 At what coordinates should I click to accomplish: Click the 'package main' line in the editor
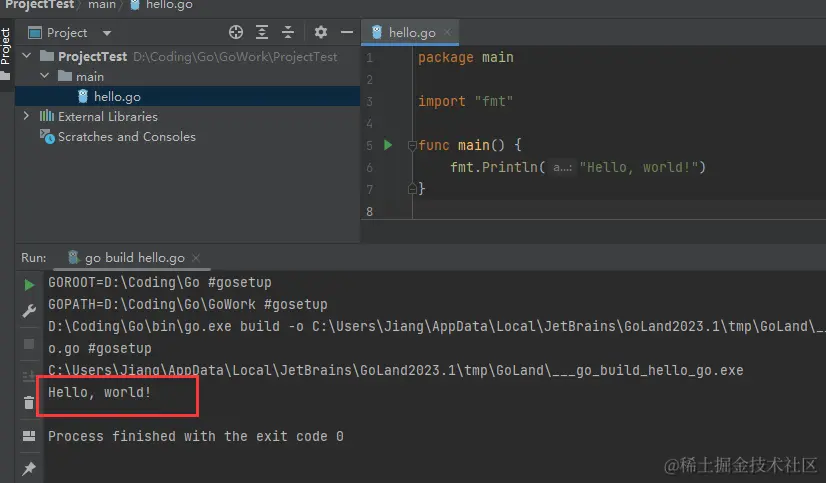(466, 57)
